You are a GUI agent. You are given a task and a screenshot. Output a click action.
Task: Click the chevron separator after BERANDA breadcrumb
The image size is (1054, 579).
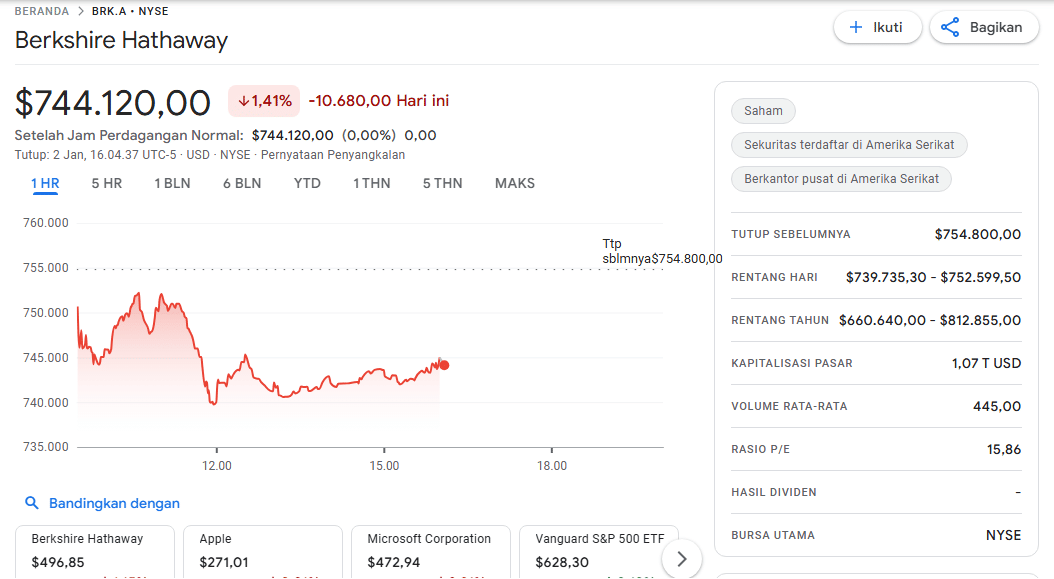coord(78,13)
